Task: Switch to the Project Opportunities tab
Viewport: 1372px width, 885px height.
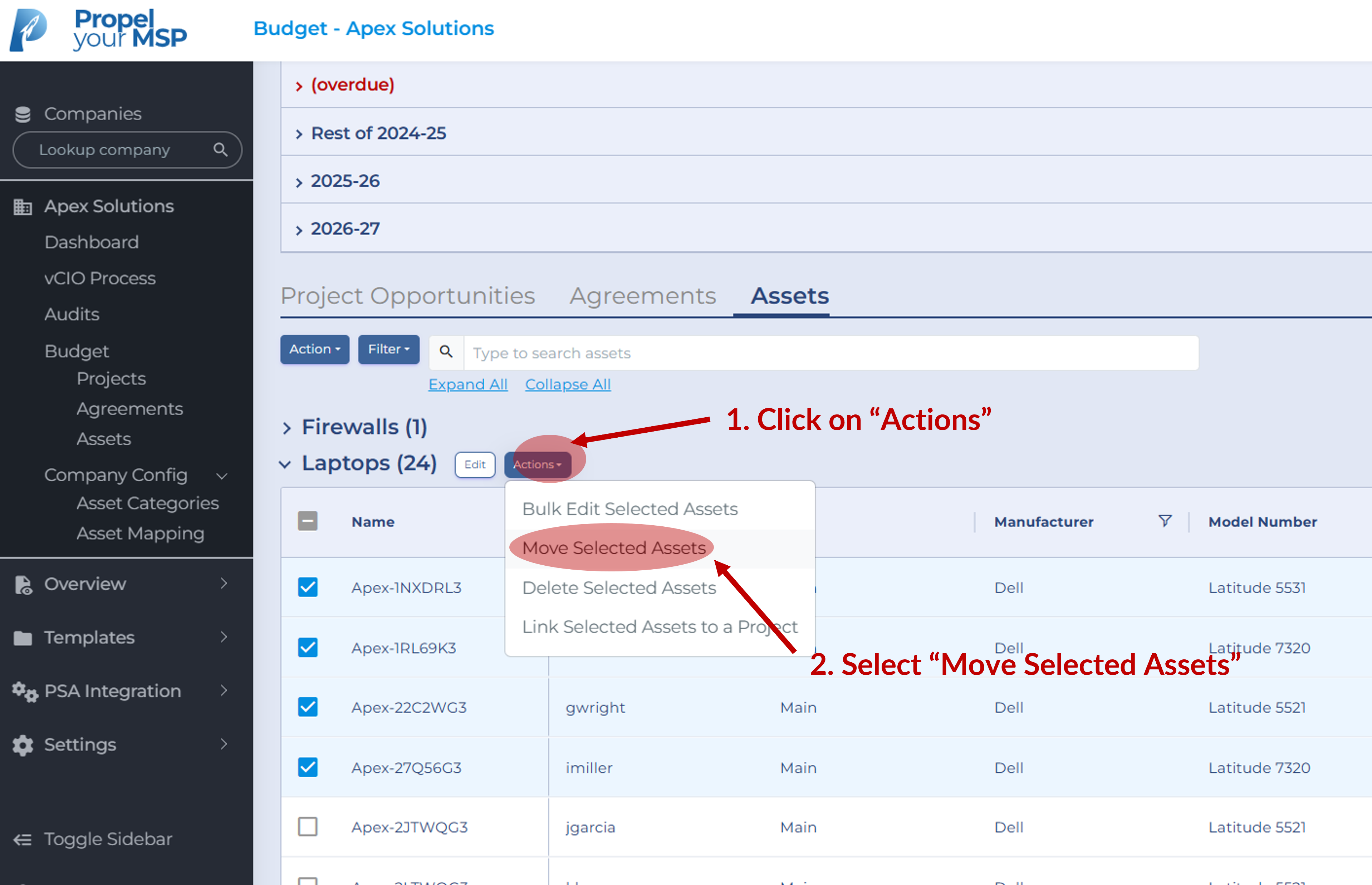Action: (x=407, y=296)
